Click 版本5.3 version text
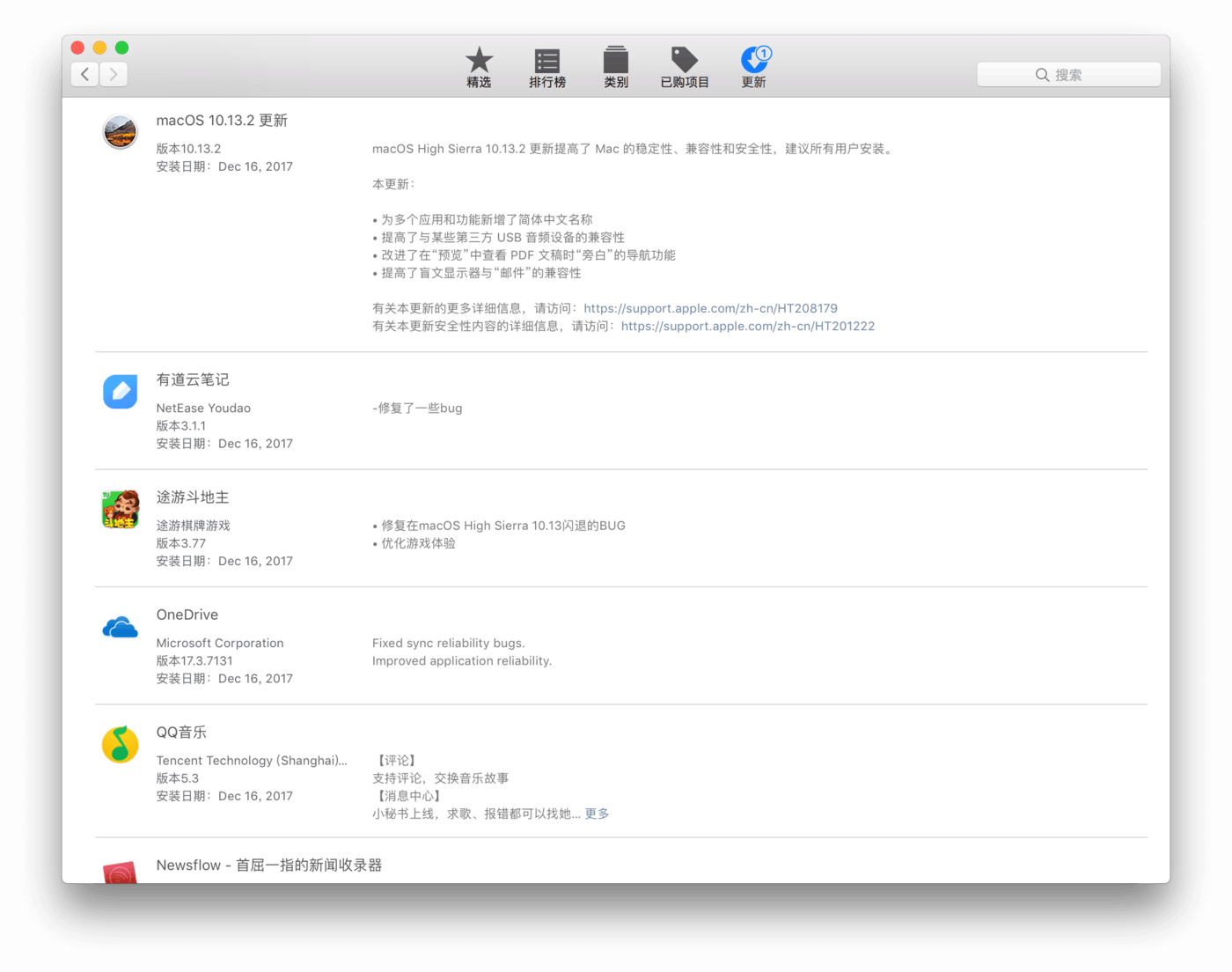This screenshot has height=972, width=1232. click(x=178, y=778)
